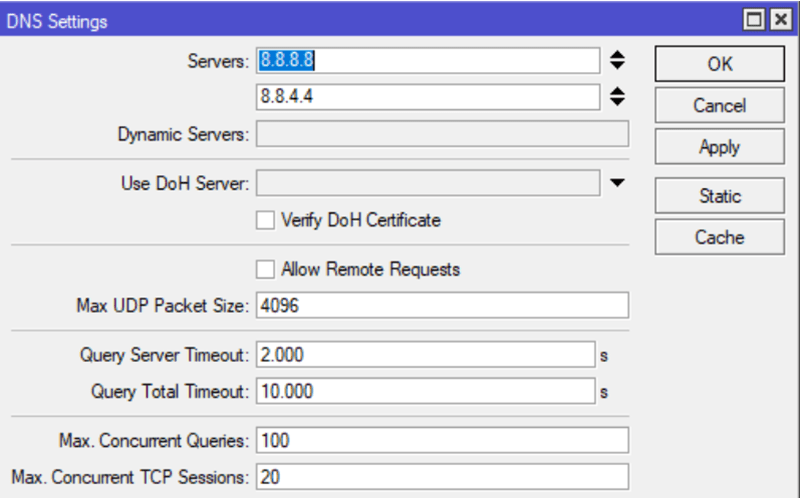Open the Static DNS entries
This screenshot has width=800, height=498.
click(719, 196)
